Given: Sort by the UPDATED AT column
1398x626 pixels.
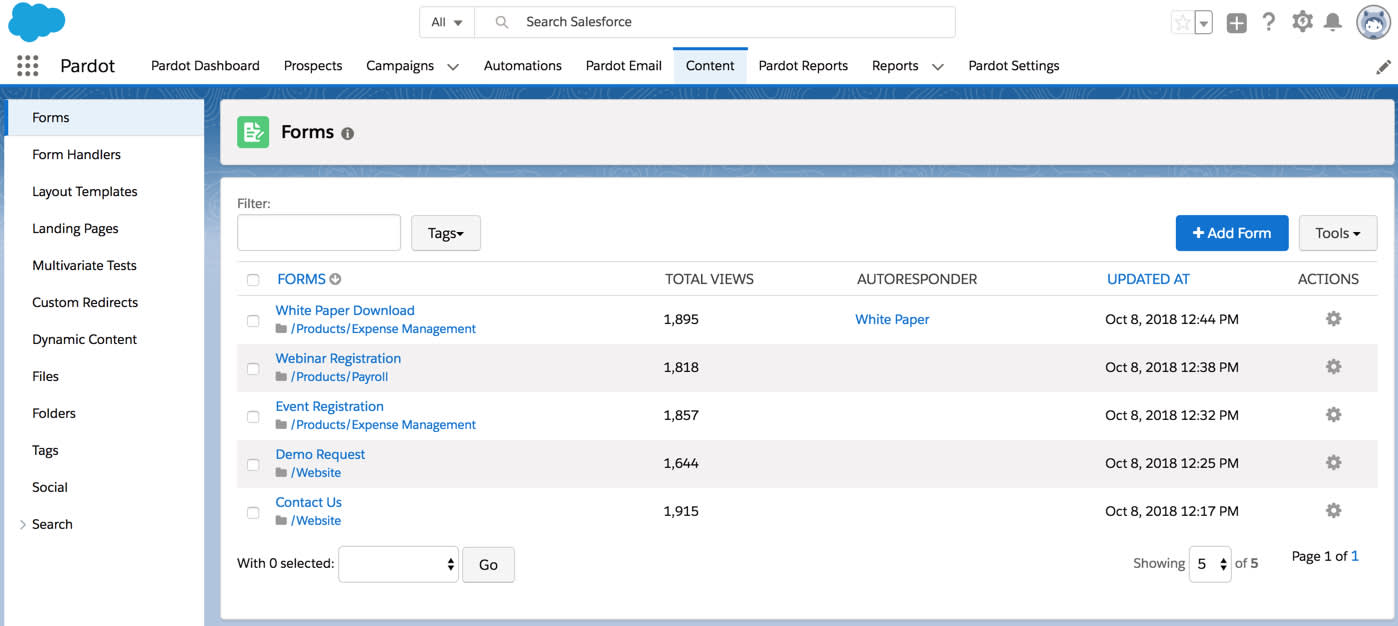Looking at the screenshot, I should click(1148, 279).
